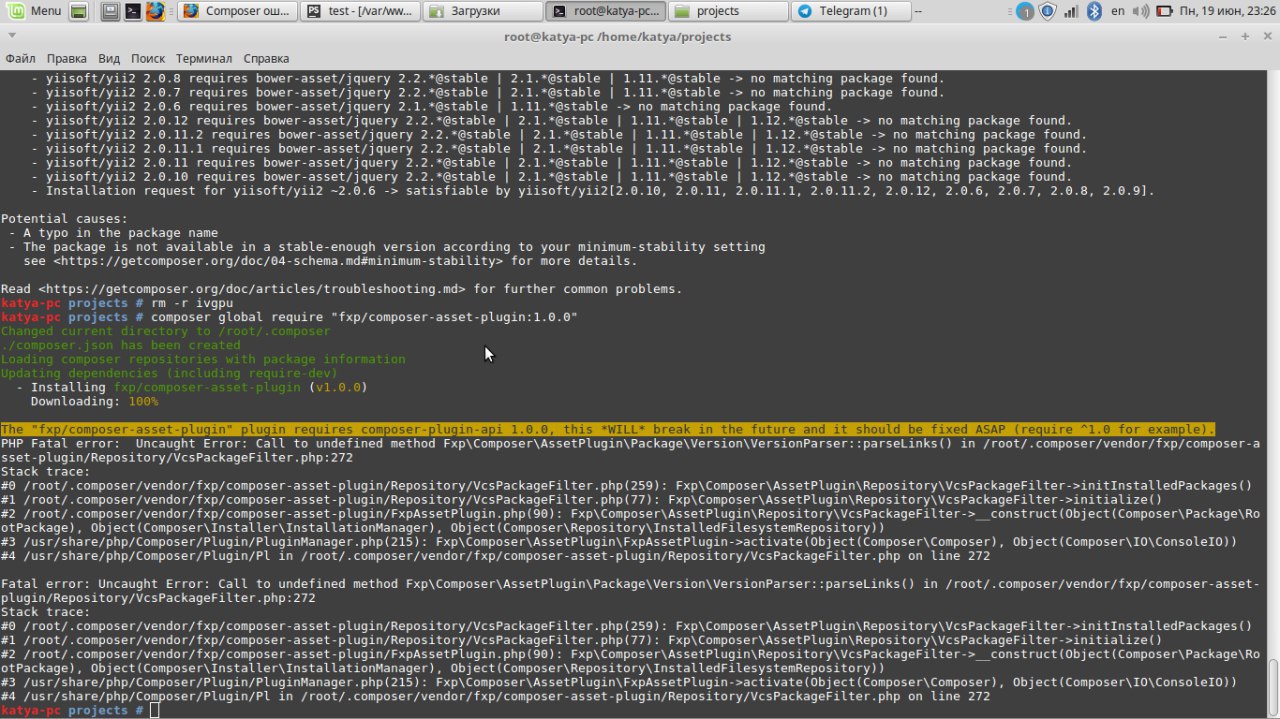Click the last 'katya-pc projects #' prompt
1280x719 pixels.
[x=72, y=708]
